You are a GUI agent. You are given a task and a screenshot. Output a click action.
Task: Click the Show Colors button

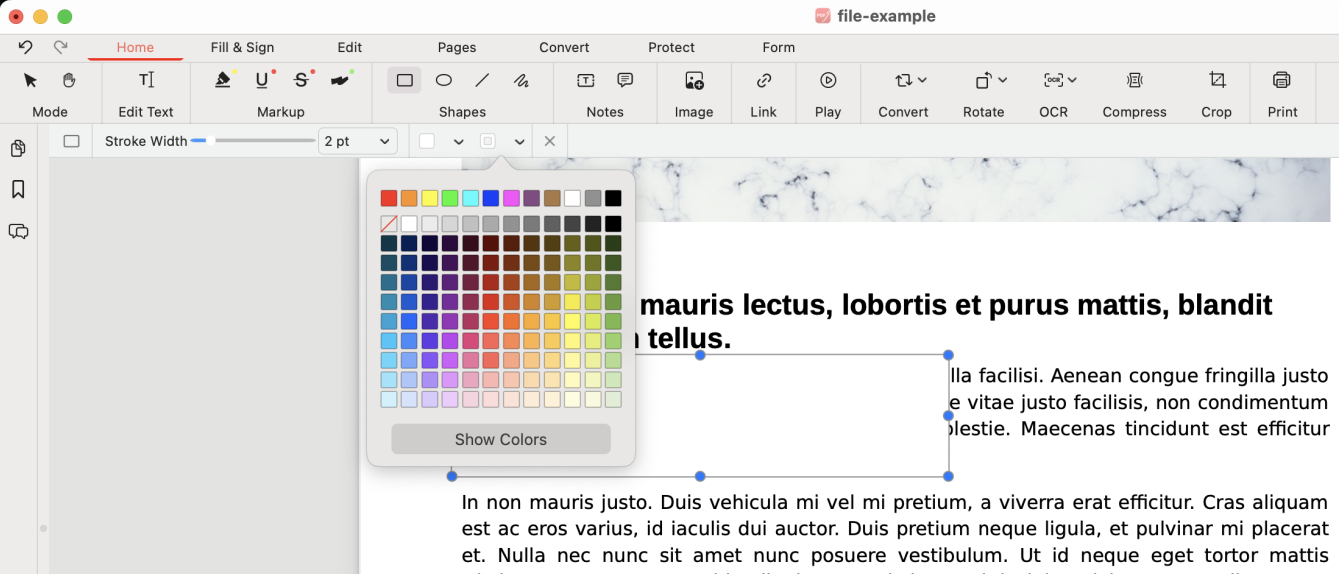(501, 439)
